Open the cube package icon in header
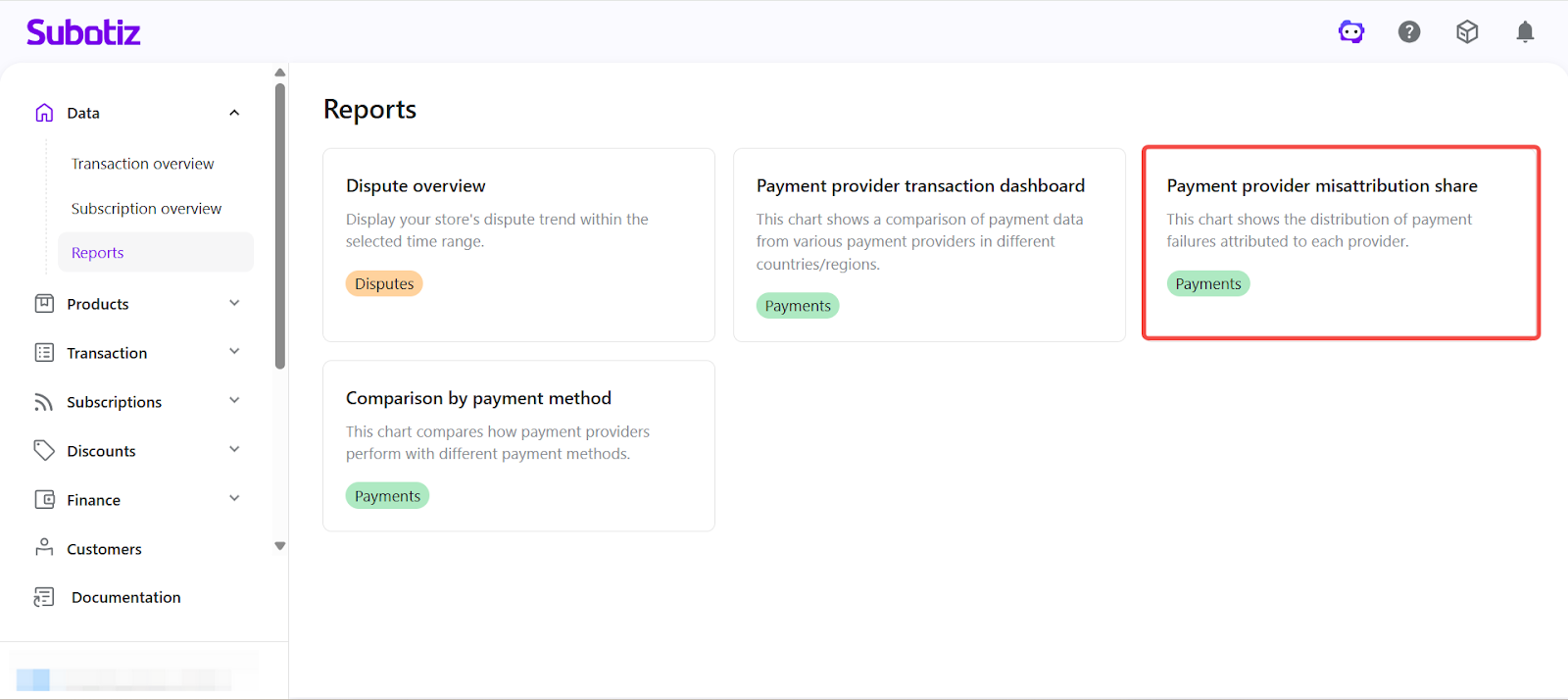Viewport: 1568px width, 700px height. [1467, 32]
